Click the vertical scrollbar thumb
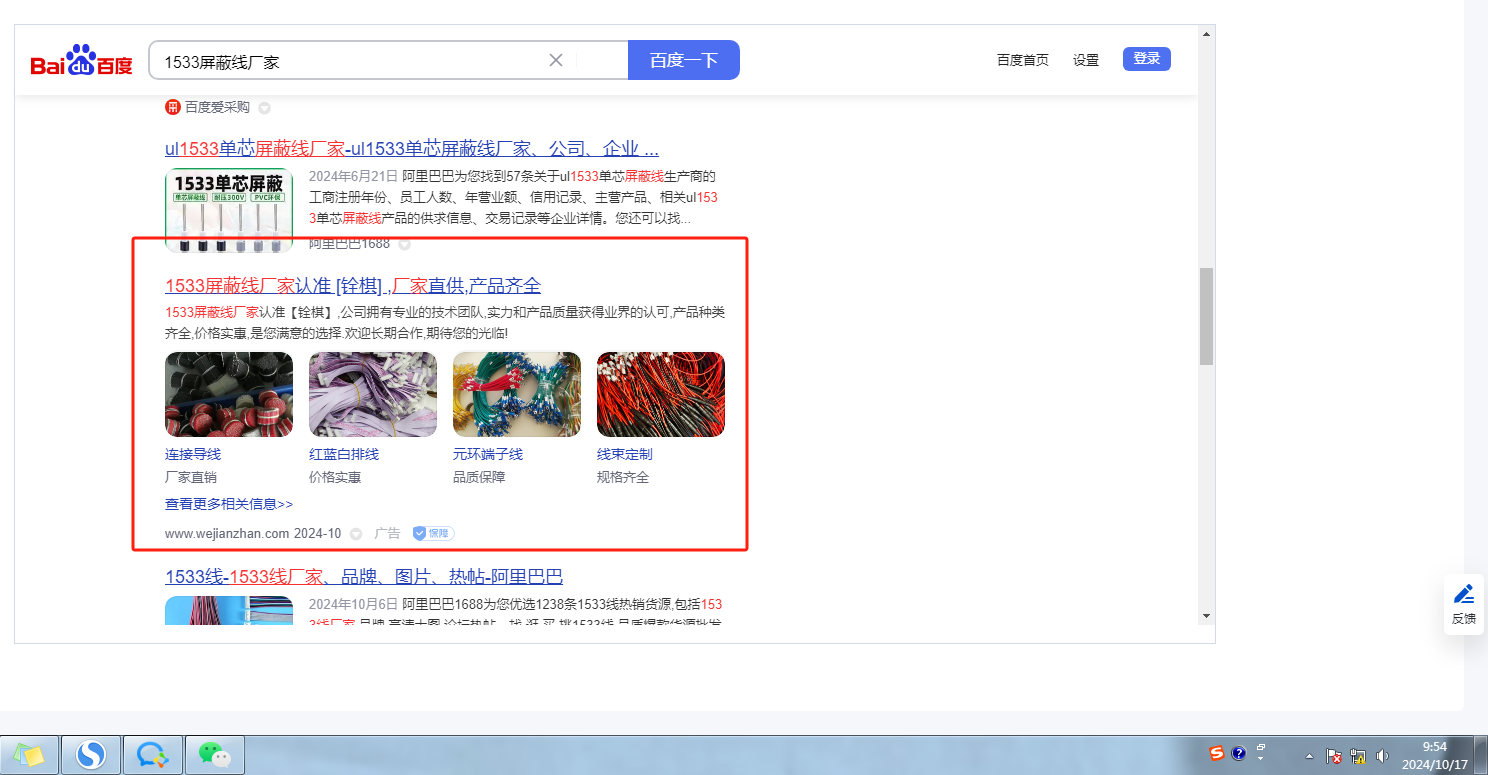1488x775 pixels. pyautogui.click(x=1206, y=316)
